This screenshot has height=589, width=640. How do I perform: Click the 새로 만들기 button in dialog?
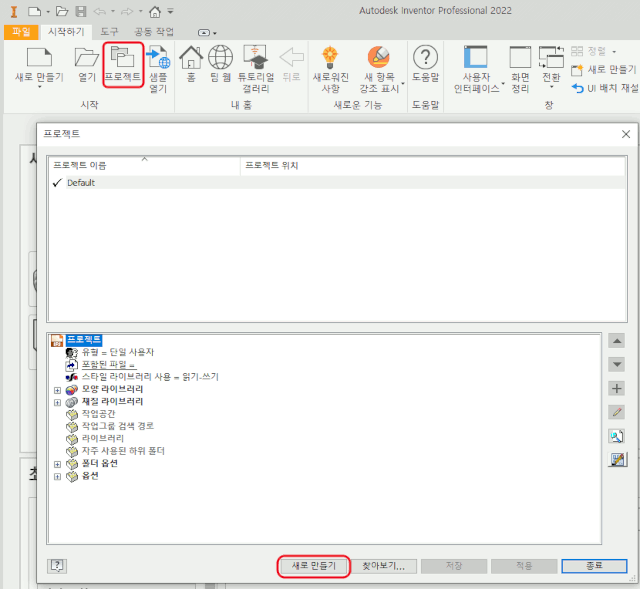pyautogui.click(x=313, y=566)
